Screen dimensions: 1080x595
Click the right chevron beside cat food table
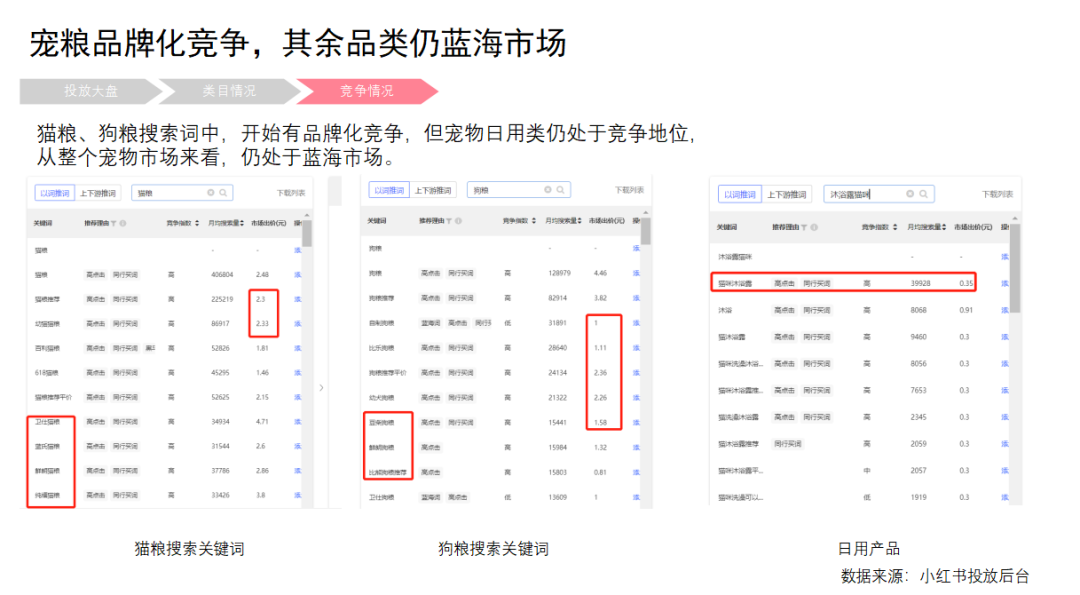pyautogui.click(x=321, y=388)
